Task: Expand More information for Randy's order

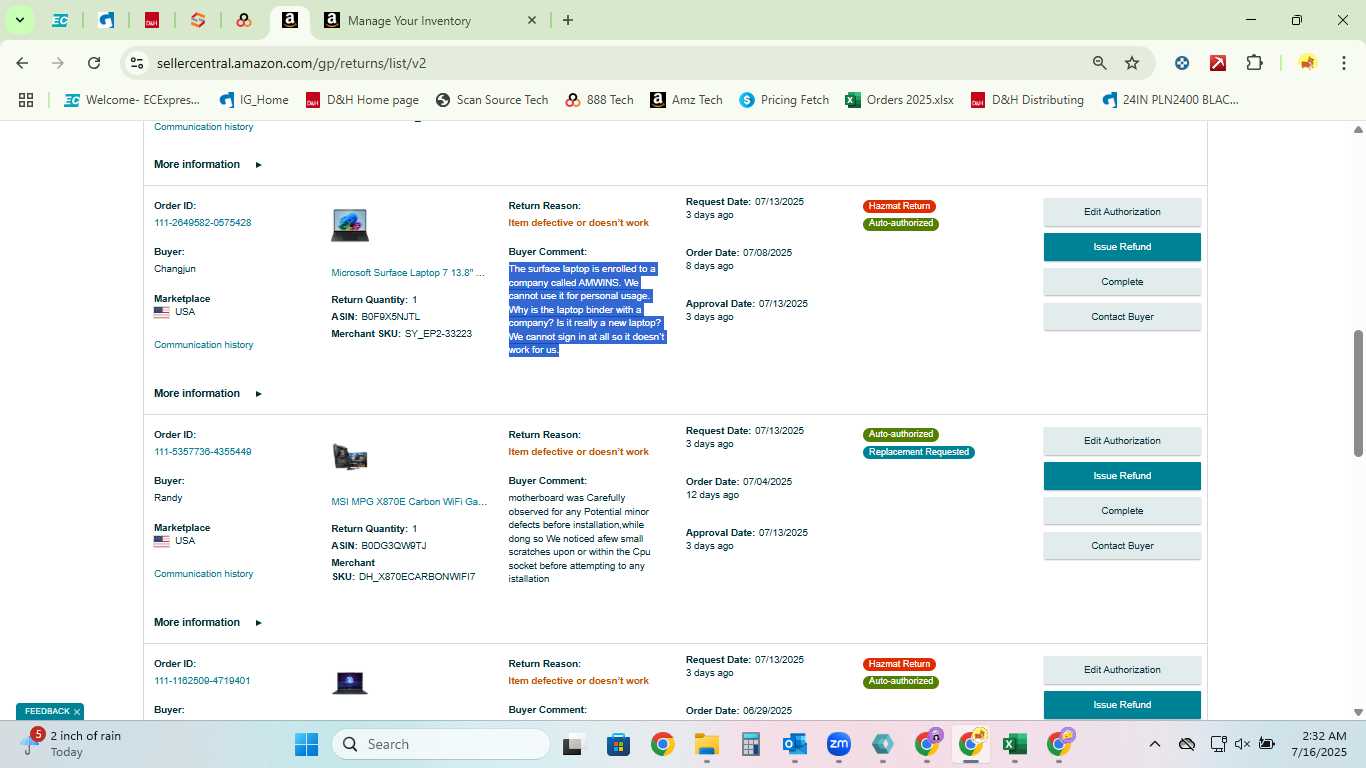Action: (208, 622)
